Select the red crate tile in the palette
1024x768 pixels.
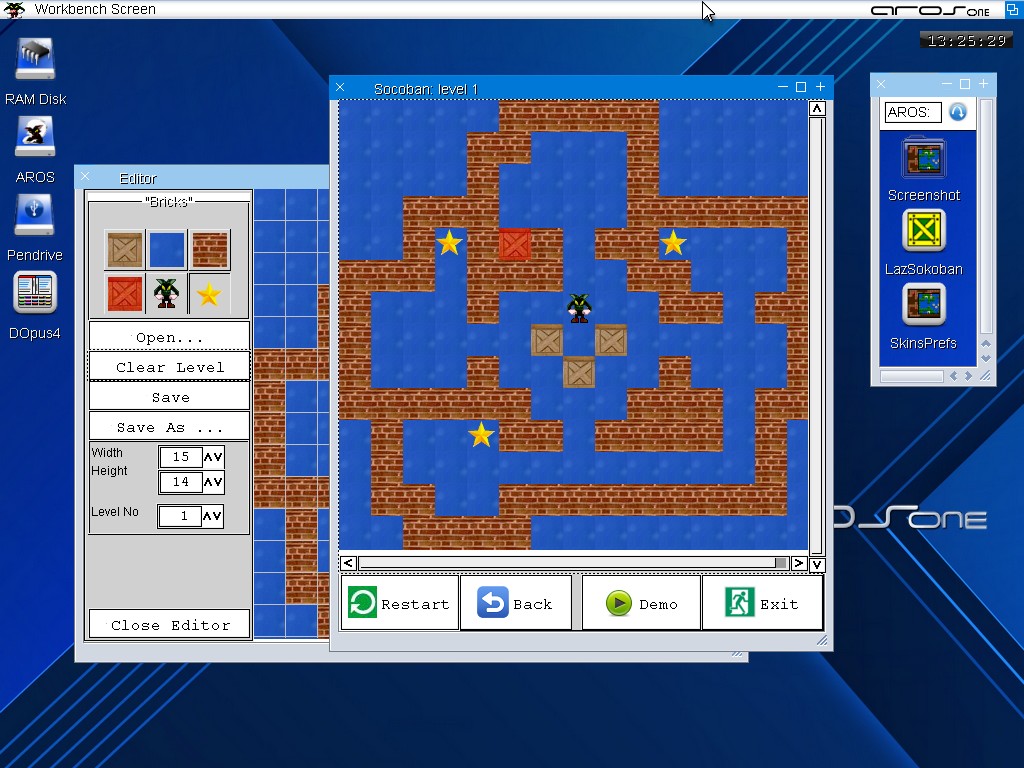(126, 293)
